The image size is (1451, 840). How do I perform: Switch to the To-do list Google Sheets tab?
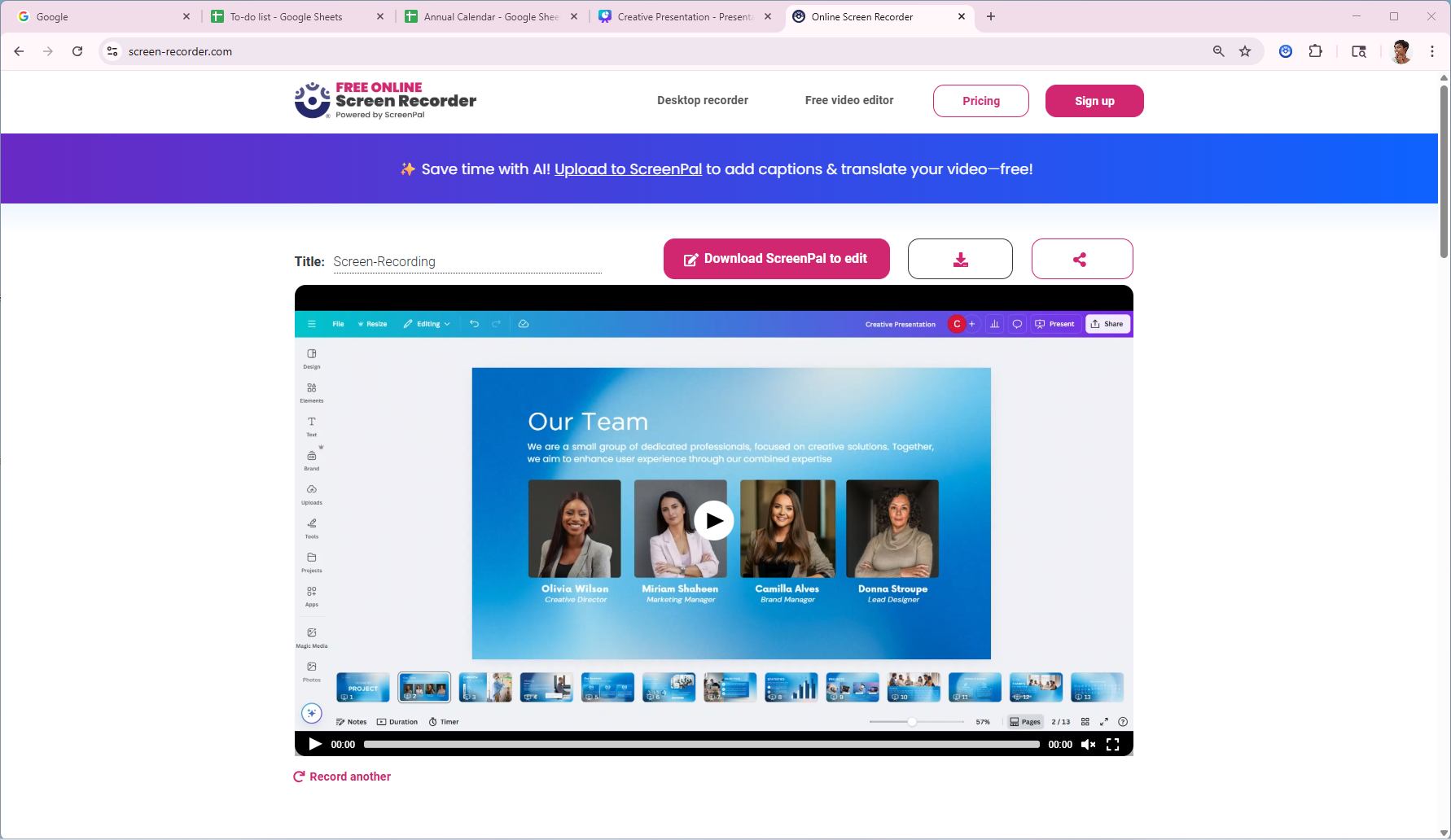tap(286, 16)
